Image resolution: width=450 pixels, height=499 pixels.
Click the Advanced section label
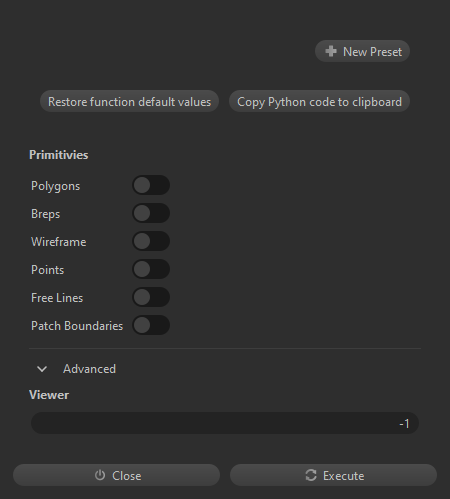click(89, 369)
